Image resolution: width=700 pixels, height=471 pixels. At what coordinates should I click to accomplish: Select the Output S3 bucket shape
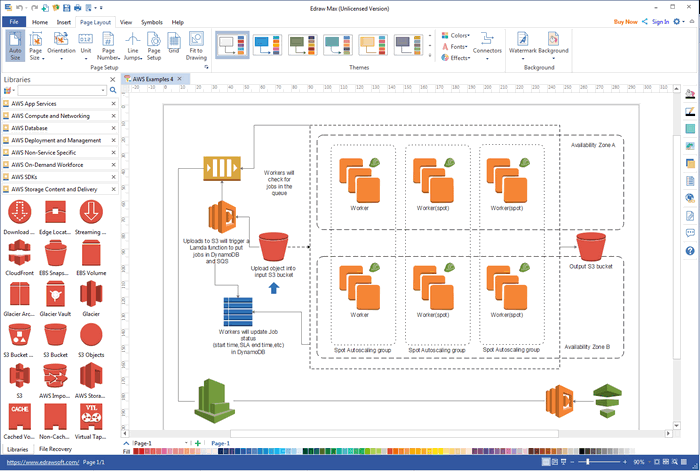591,246
